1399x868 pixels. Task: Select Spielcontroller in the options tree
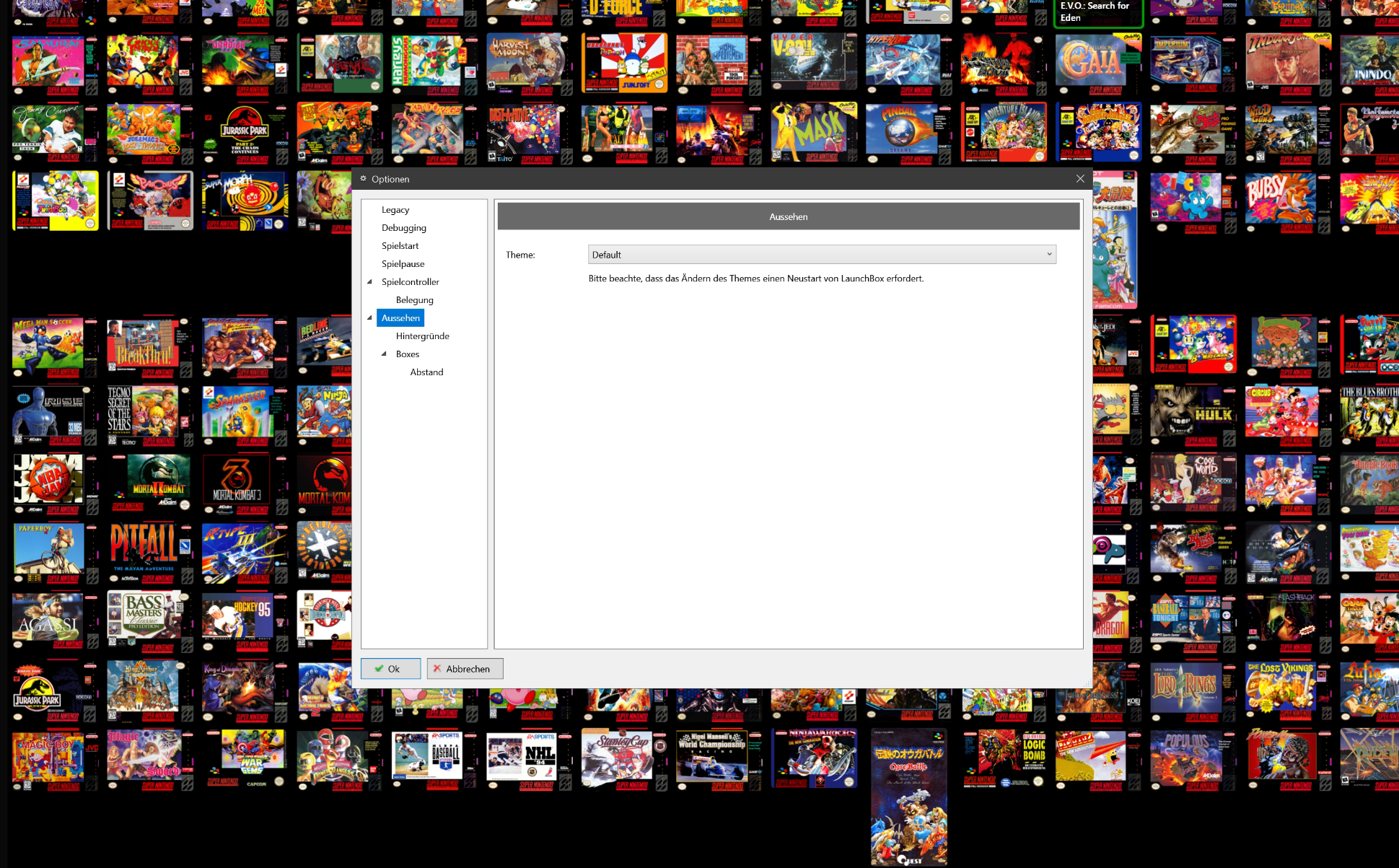coord(411,282)
